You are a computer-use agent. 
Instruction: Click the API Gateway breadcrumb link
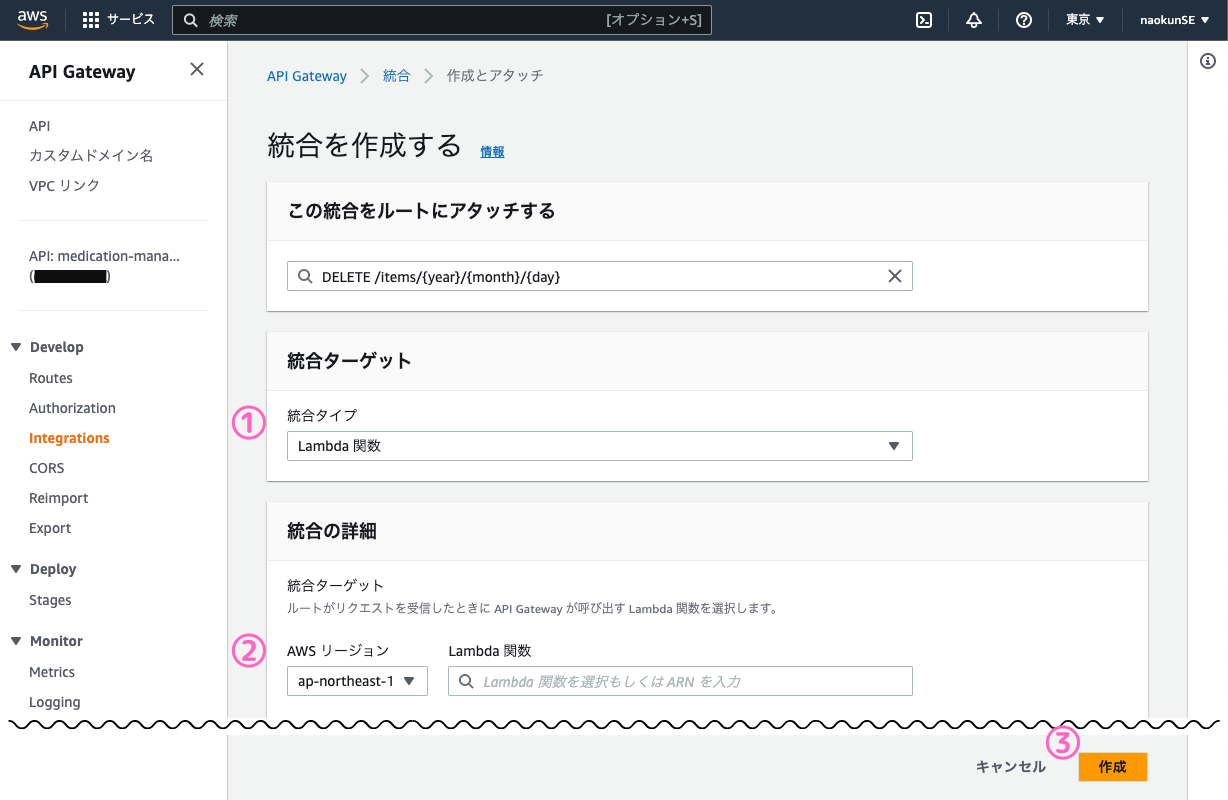click(307, 76)
